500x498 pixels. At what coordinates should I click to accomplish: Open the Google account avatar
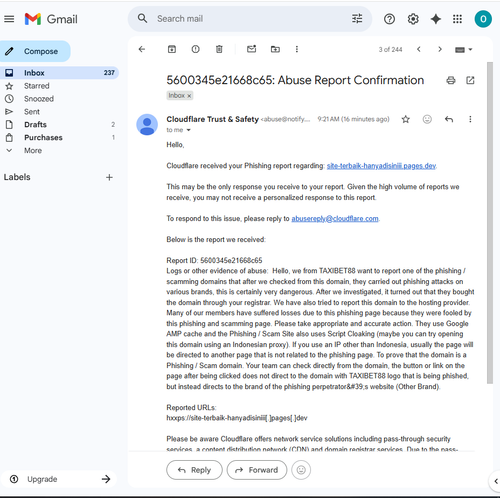(x=483, y=19)
